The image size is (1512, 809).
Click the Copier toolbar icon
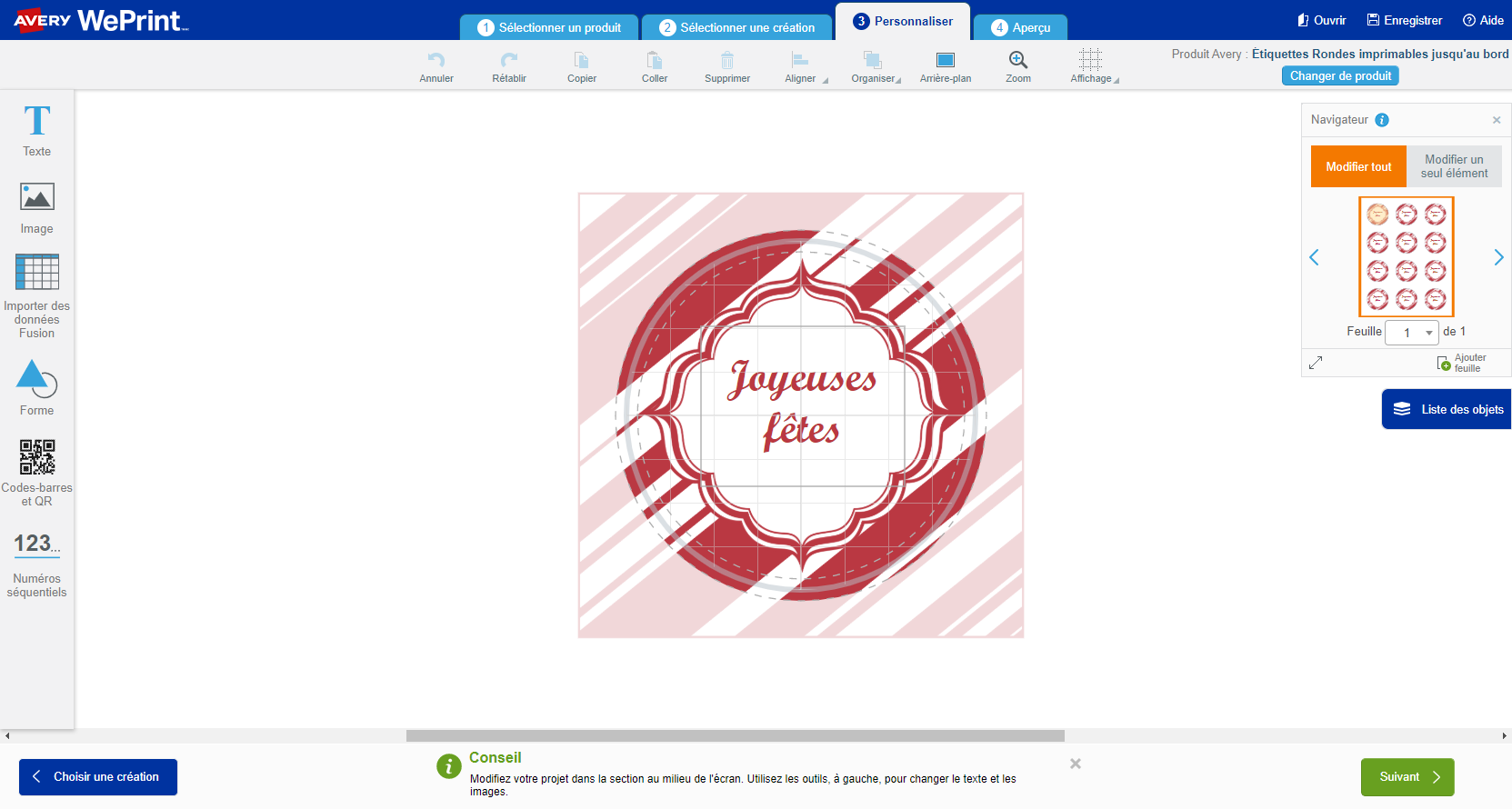point(582,60)
